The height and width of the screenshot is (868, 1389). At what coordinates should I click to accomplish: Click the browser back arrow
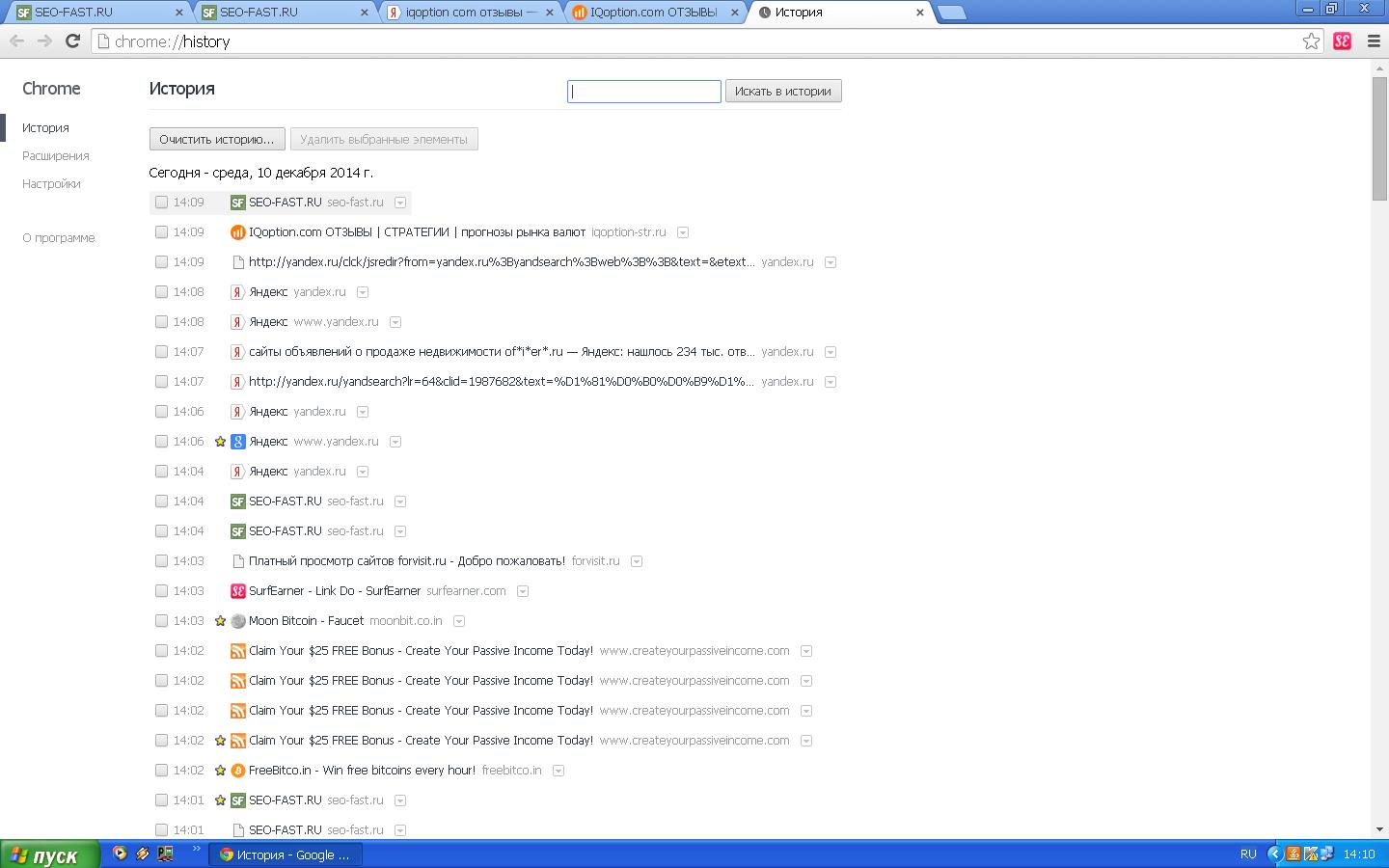click(x=16, y=41)
